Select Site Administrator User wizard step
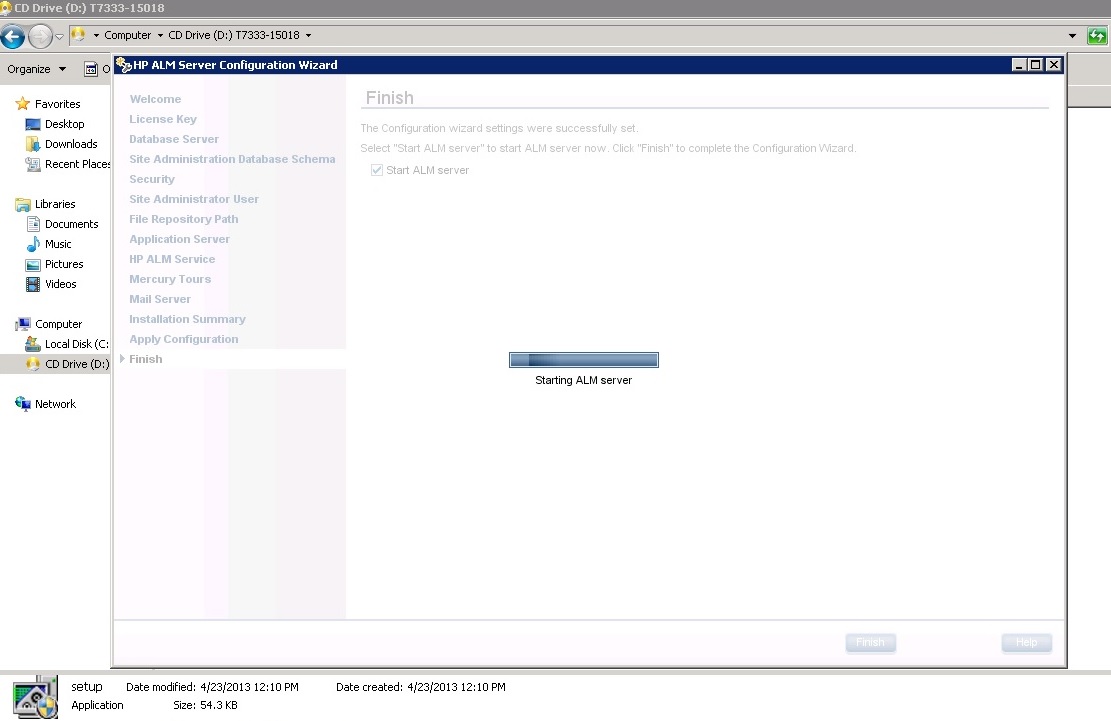The width and height of the screenshot is (1111, 721). pos(193,199)
